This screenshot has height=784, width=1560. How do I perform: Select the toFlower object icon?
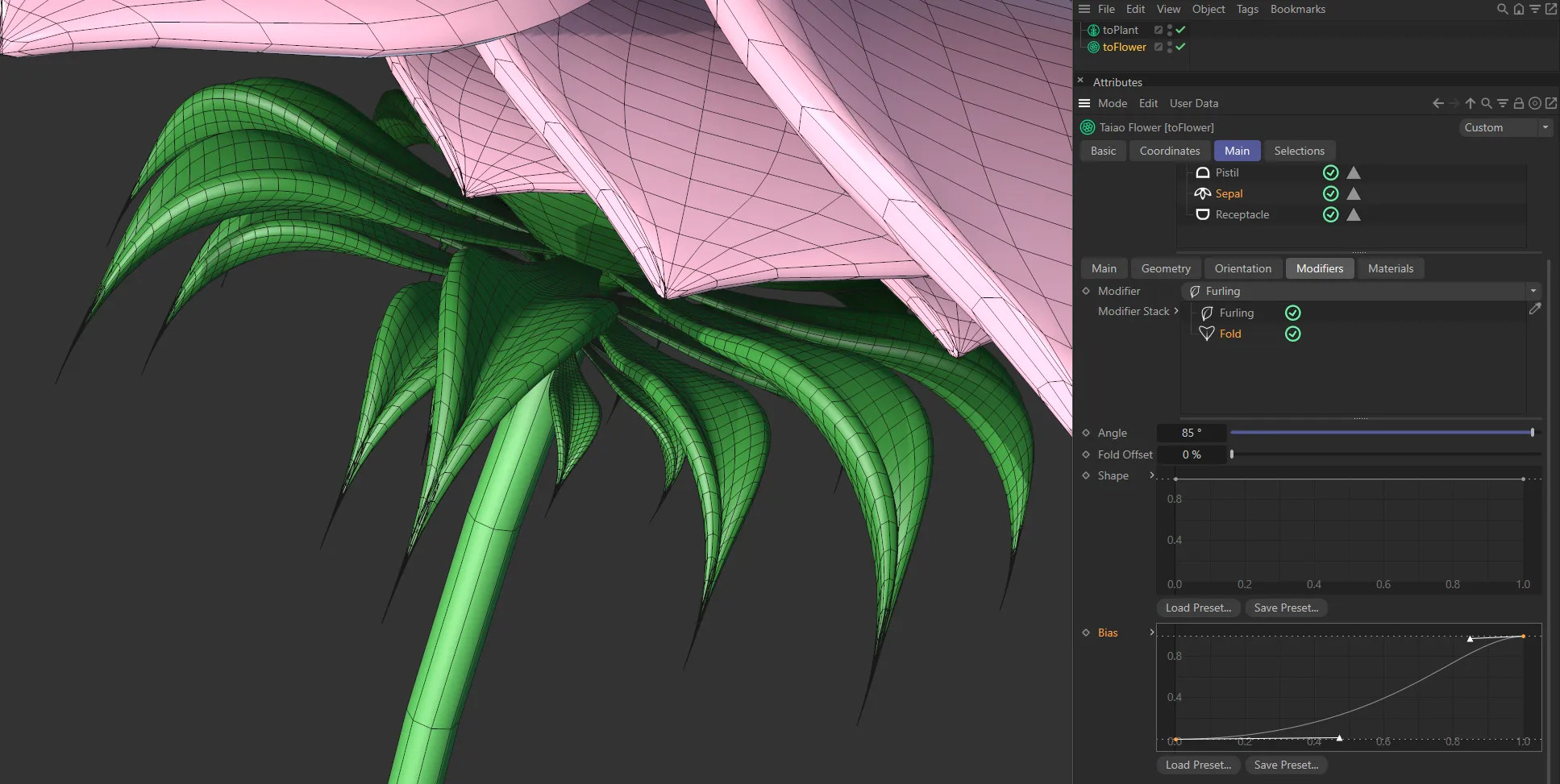(1093, 47)
